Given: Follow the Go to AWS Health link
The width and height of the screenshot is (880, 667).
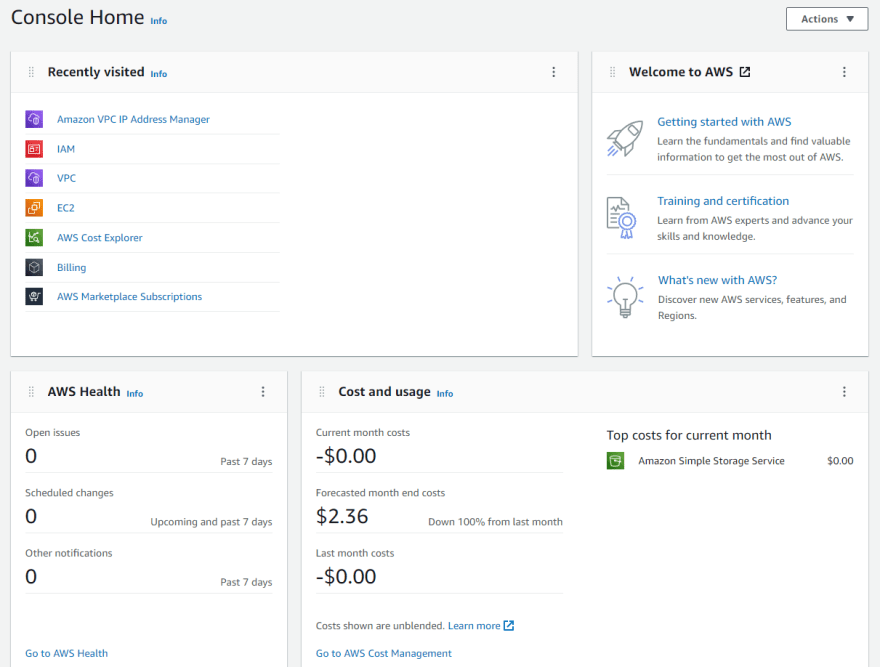Looking at the screenshot, I should tap(66, 654).
